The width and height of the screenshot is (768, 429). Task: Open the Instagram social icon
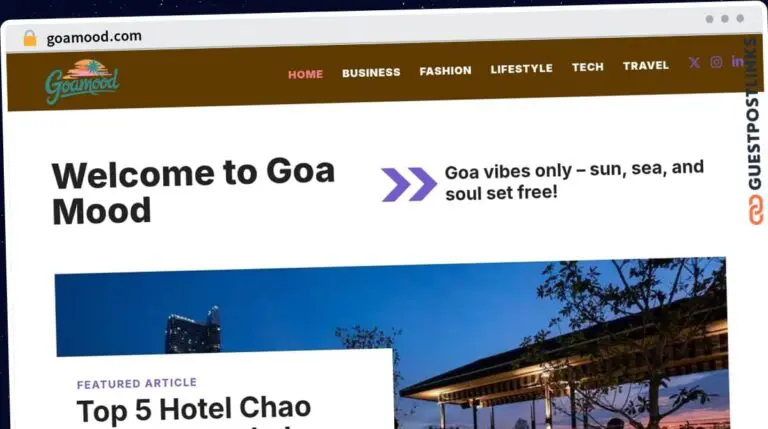tap(716, 62)
